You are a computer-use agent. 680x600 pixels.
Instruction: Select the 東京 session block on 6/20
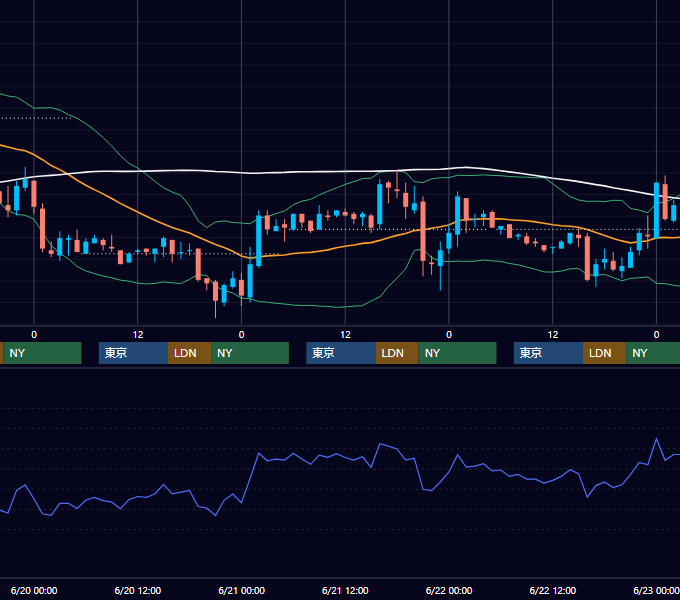point(134,353)
